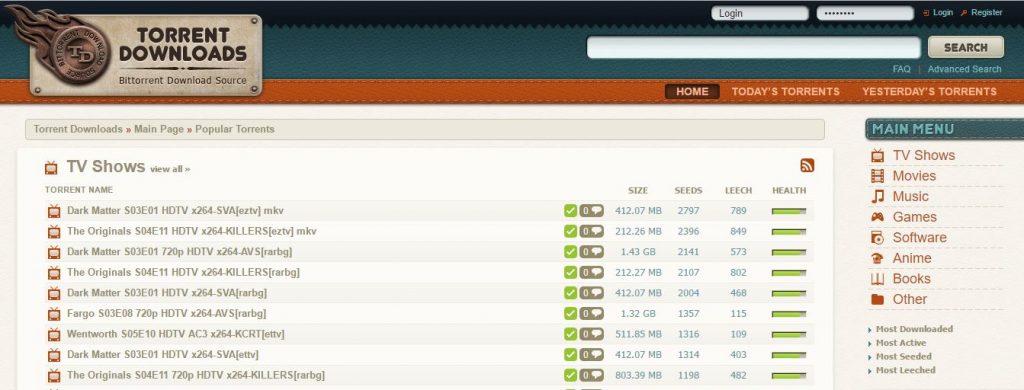1024x390 pixels.
Task: Click health bar of Fargo S03E08 row
Action: click(789, 314)
